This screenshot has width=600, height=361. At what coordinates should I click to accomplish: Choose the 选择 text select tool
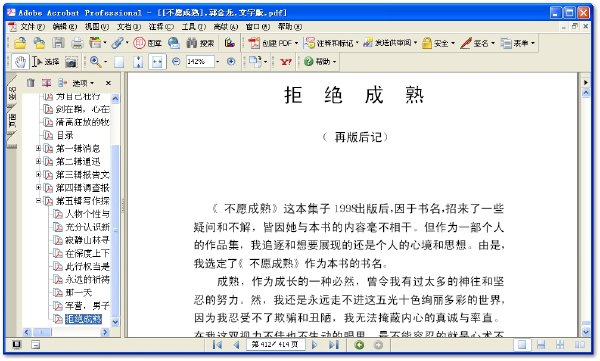46,61
